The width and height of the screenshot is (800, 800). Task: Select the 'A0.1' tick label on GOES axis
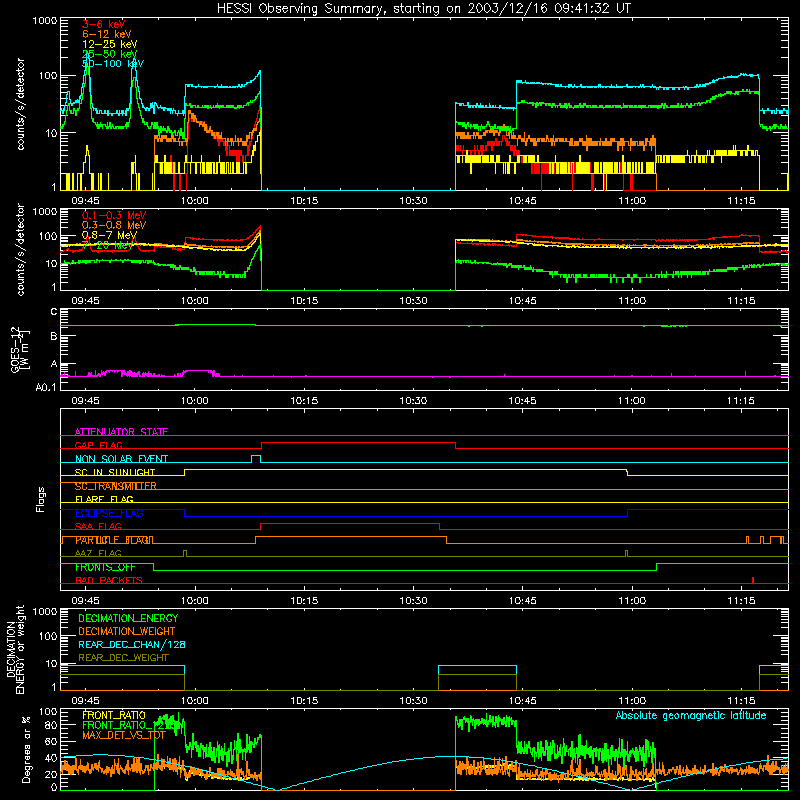click(x=46, y=387)
